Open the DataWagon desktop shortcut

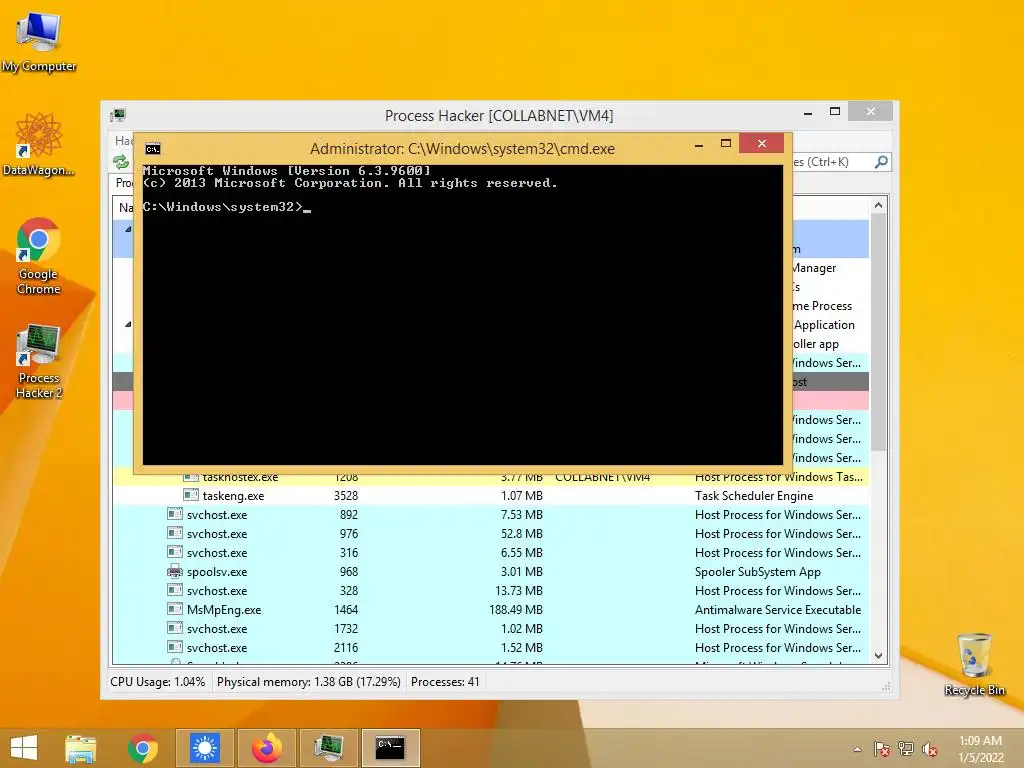[x=39, y=144]
